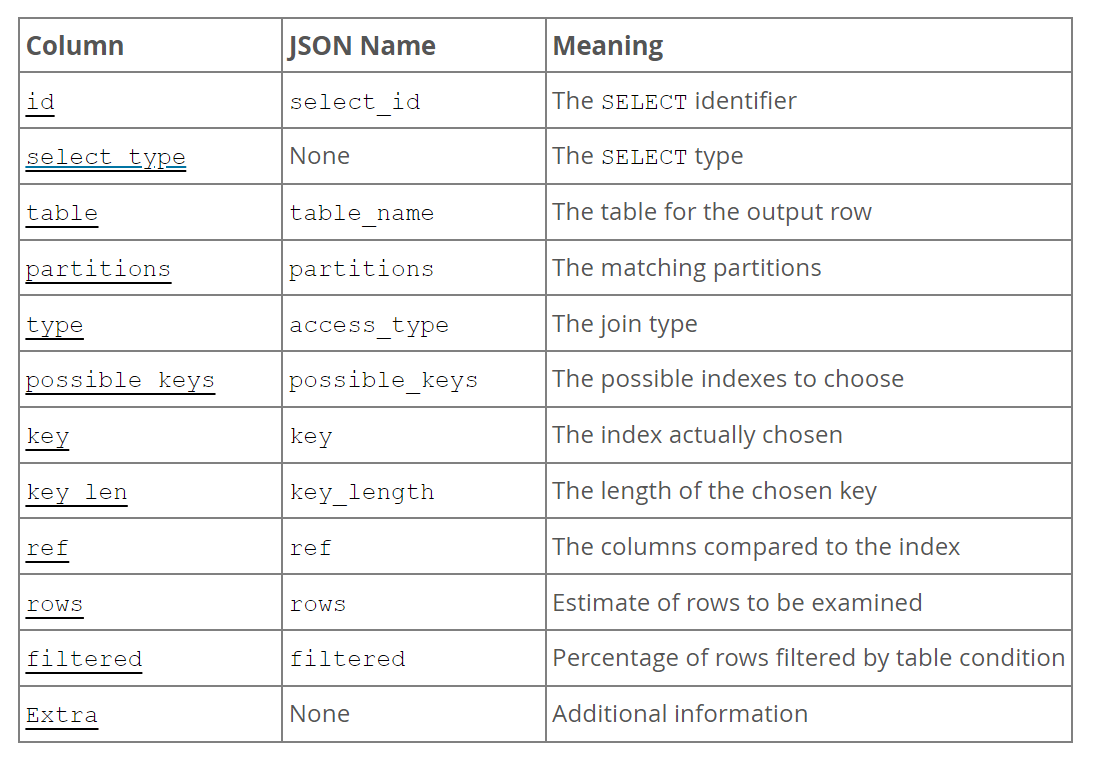
Task: Click the access_type JSON name cell
Action: click(369, 326)
